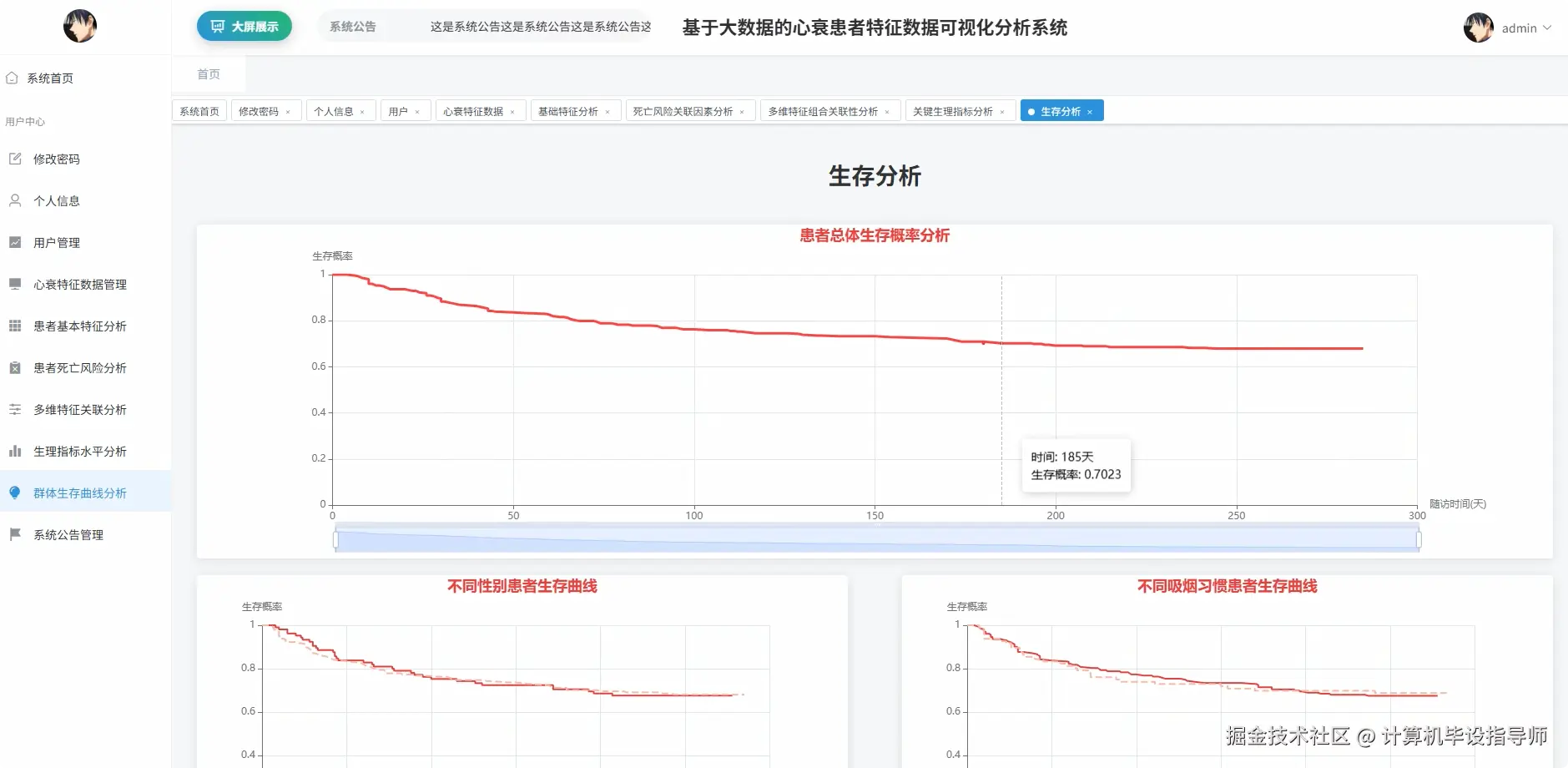Click the 不同吸烟习惯患者生存曲线 chart
1568x768 pixels.
(x=1227, y=672)
